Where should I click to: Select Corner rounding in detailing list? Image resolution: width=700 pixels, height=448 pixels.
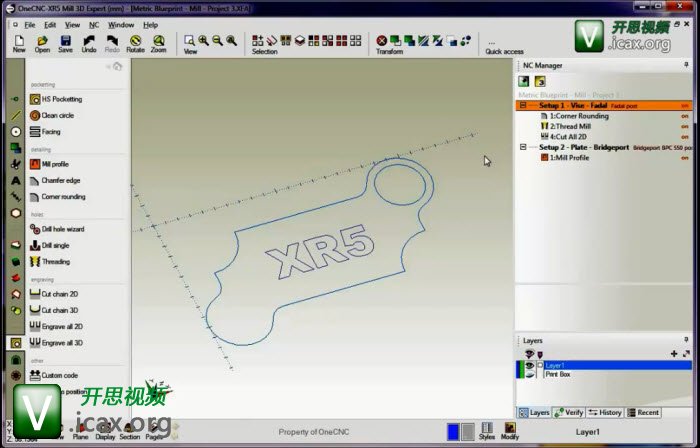58,197
